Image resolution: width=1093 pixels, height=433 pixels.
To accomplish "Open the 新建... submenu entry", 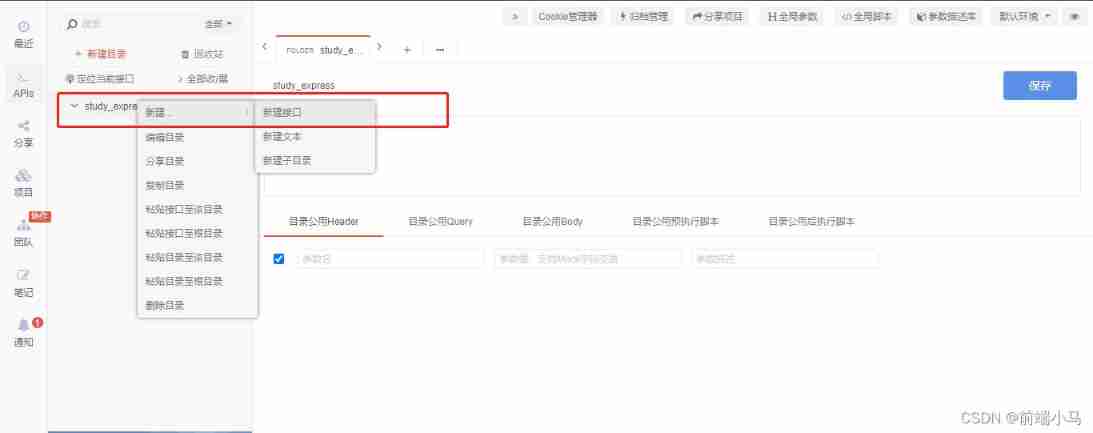I will click(x=197, y=112).
